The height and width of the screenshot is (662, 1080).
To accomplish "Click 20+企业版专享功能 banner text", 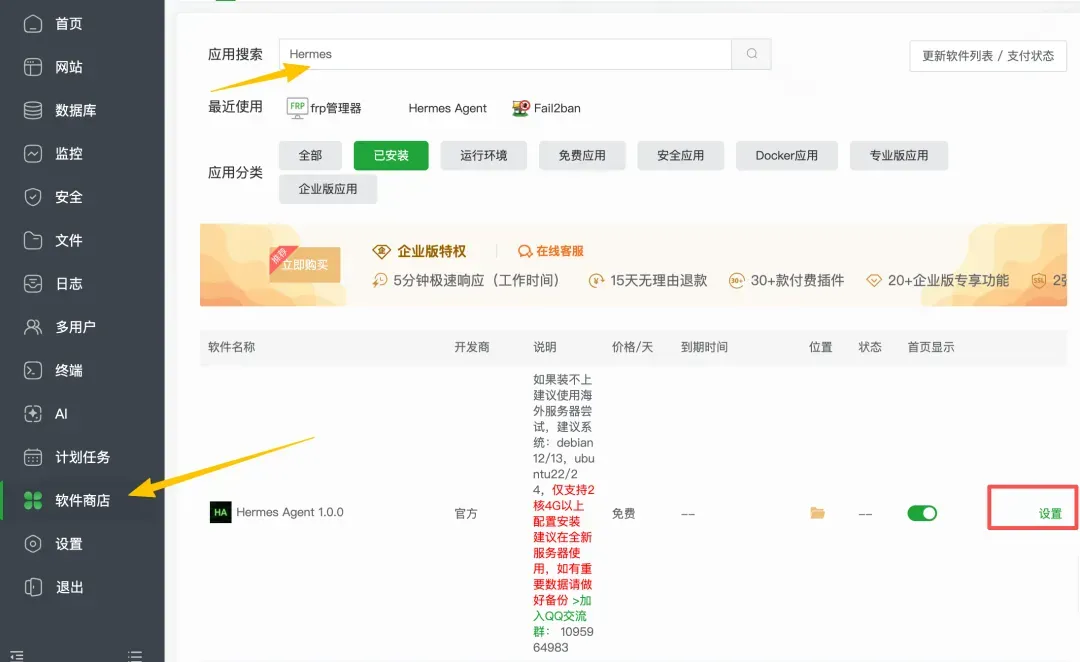I will coord(948,280).
